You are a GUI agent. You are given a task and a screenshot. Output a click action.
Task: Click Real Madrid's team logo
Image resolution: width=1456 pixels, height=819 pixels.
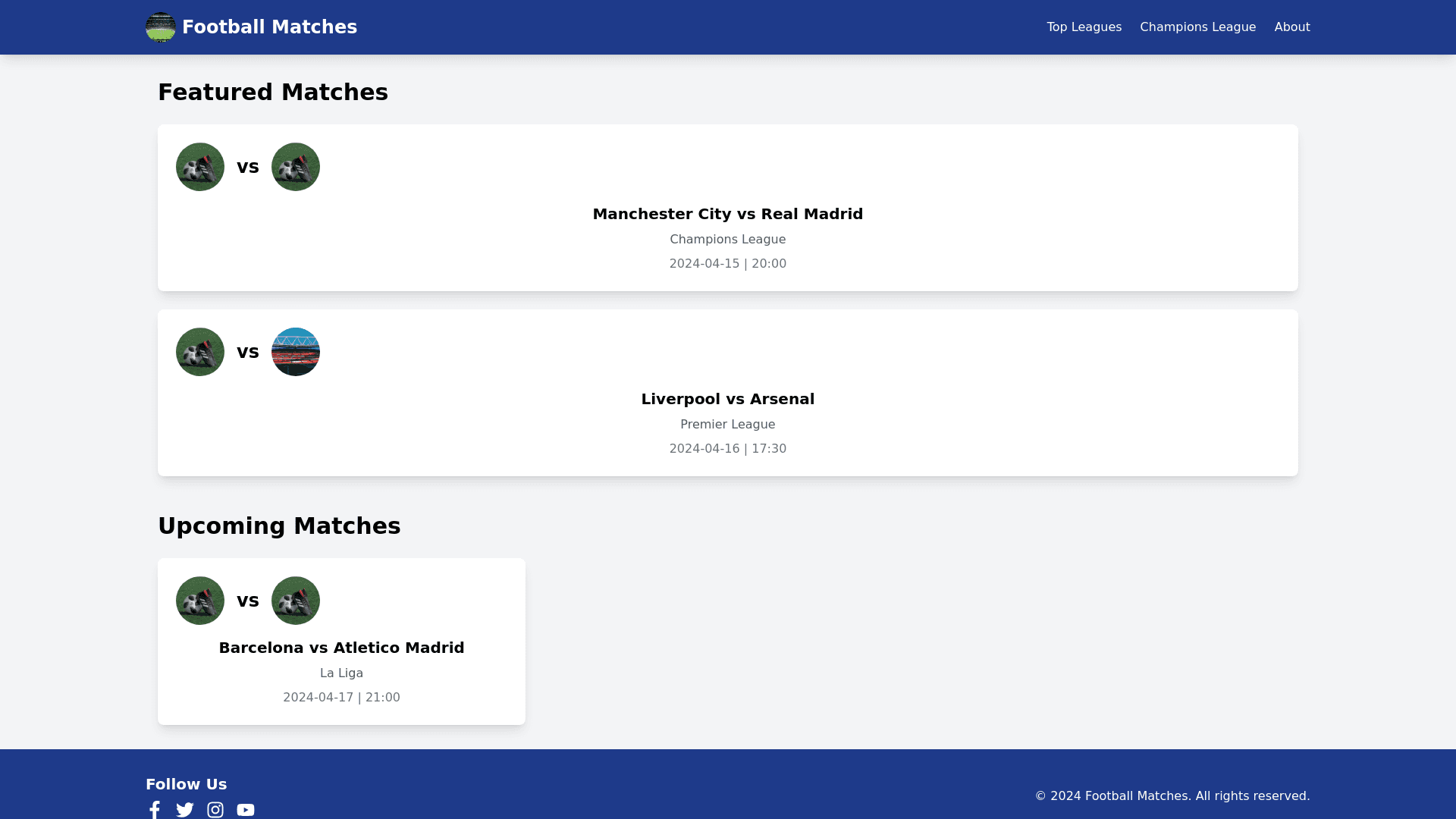[x=296, y=167]
